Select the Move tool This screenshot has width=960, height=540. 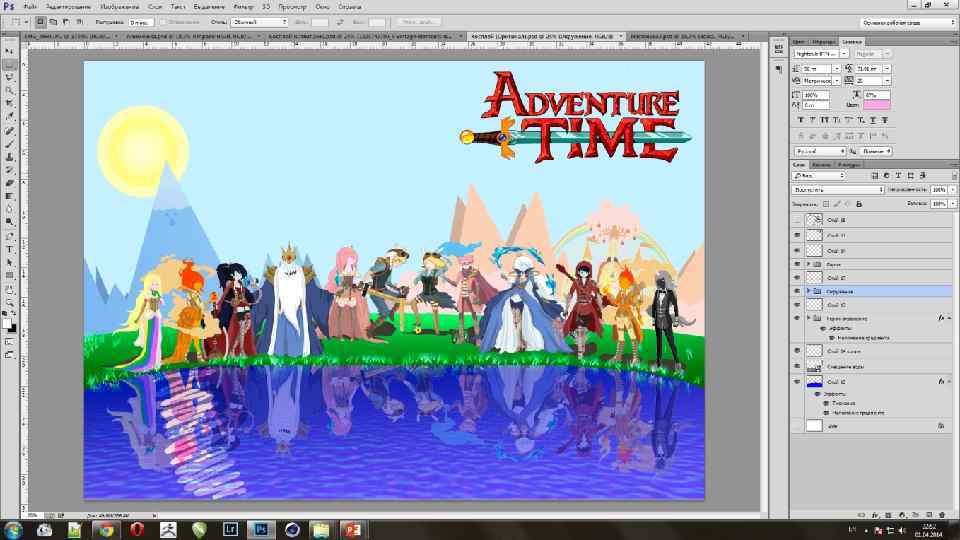[x=9, y=51]
